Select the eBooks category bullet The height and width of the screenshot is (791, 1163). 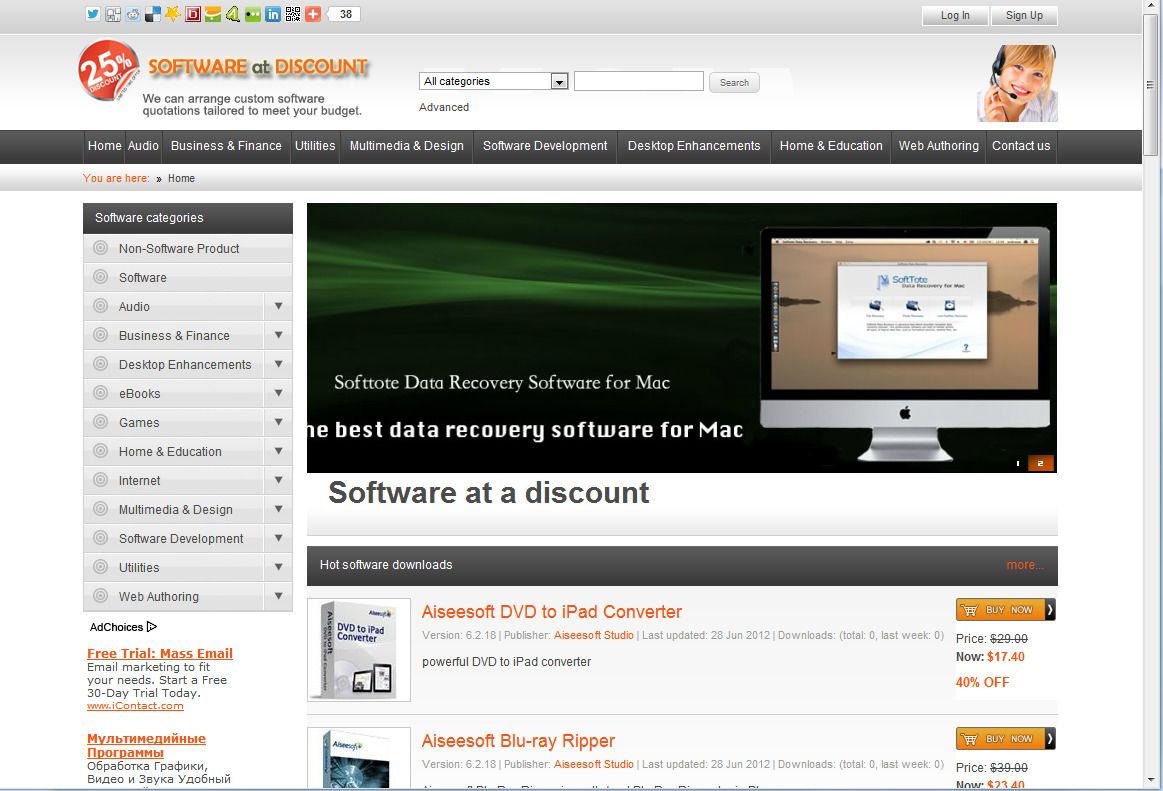tap(101, 393)
